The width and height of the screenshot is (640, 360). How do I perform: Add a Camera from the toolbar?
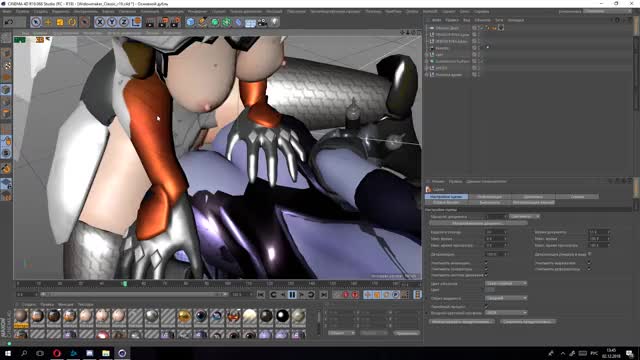click(x=262, y=22)
